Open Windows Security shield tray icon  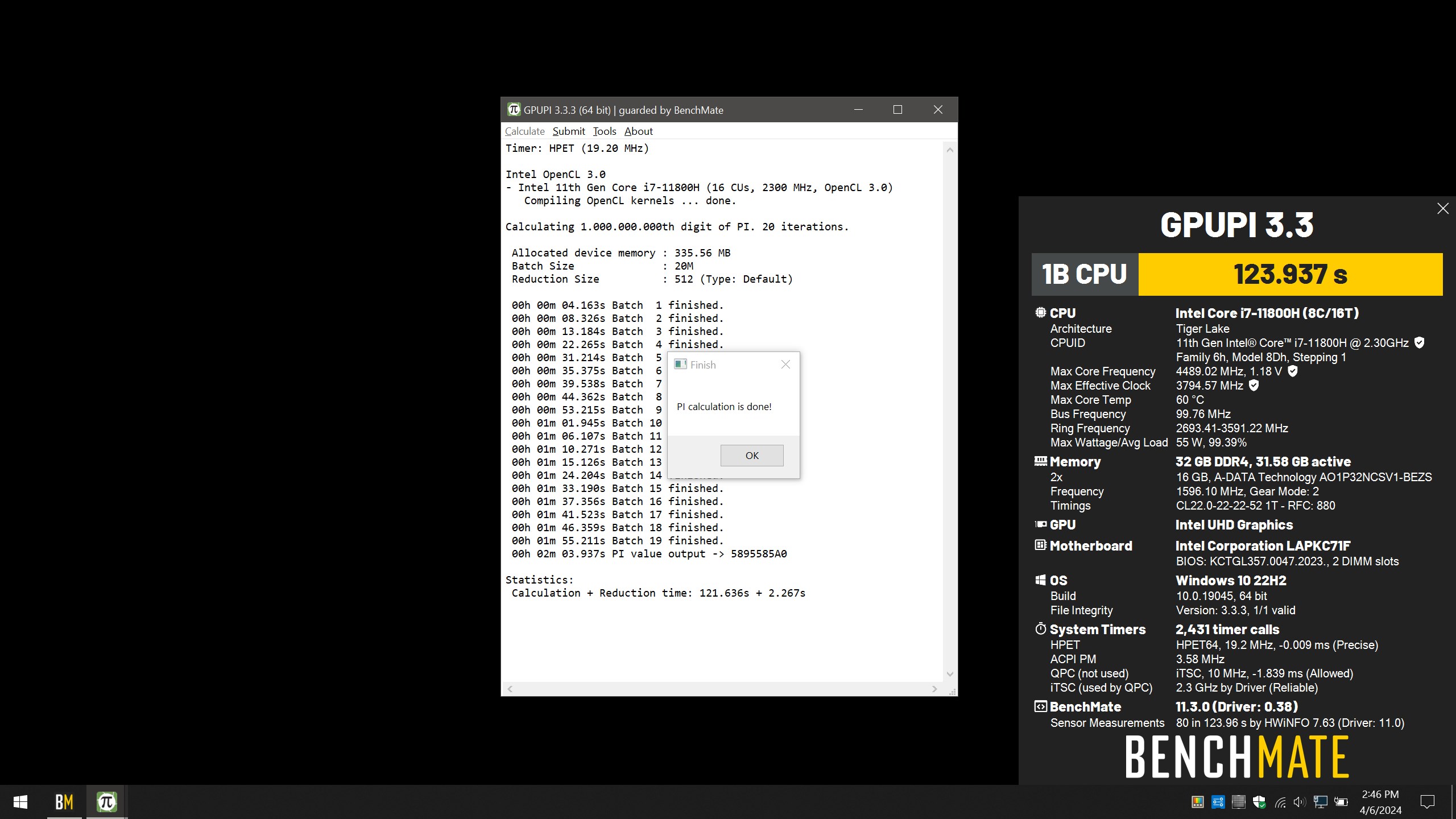tap(1259, 802)
